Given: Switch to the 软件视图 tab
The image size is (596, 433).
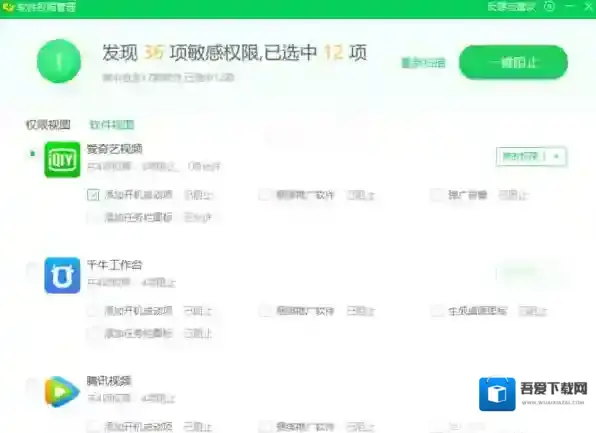Looking at the screenshot, I should point(112,125).
